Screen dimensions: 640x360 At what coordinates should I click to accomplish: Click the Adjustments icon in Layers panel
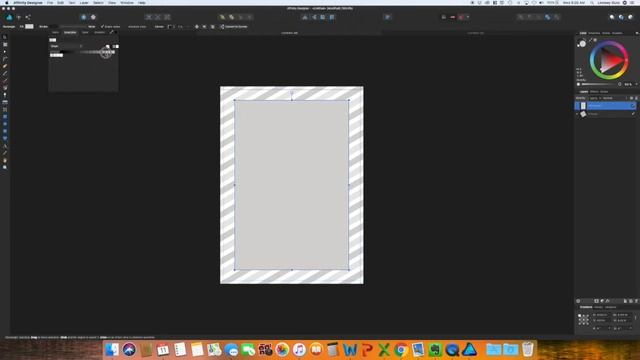coord(602,301)
